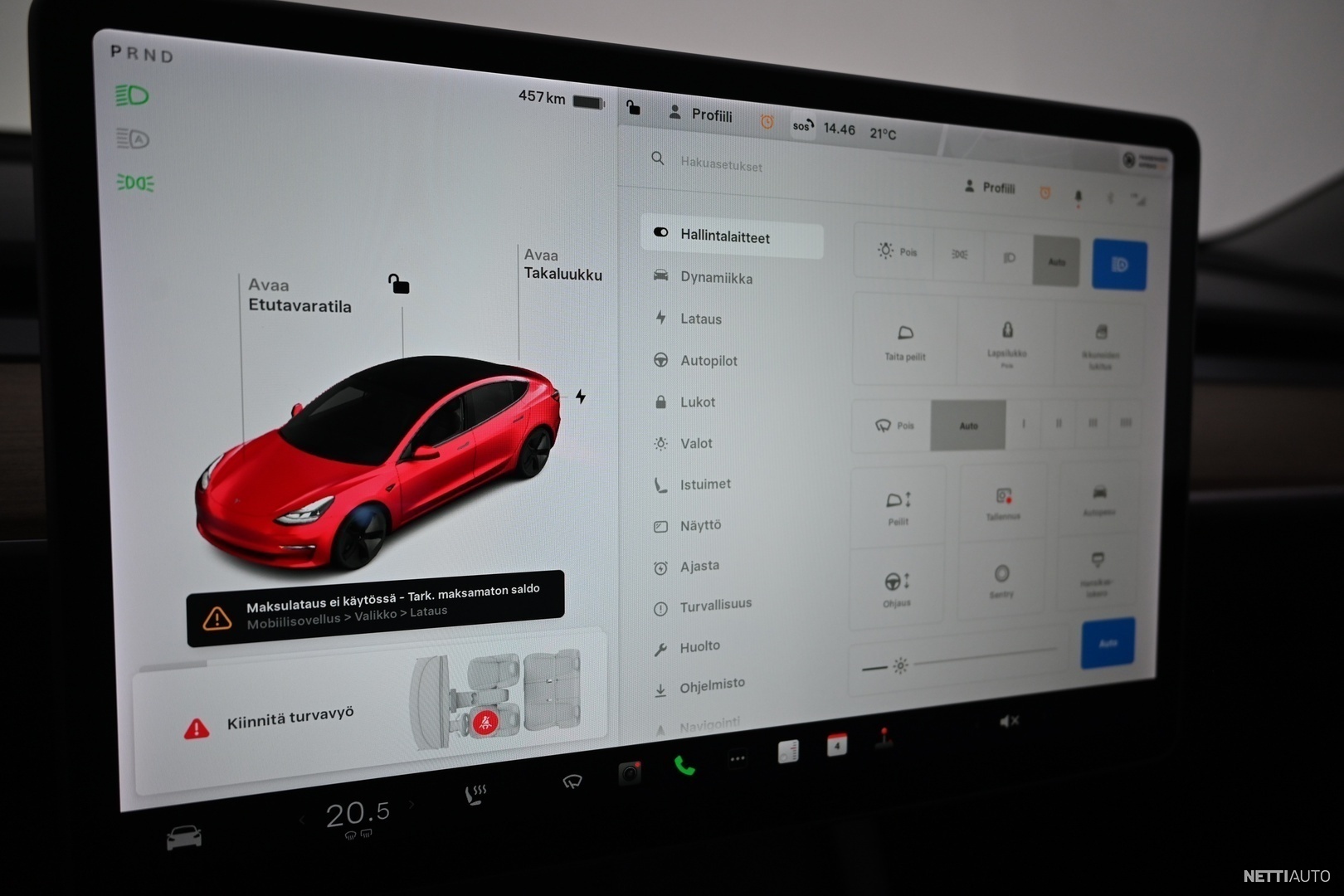1344x896 pixels.
Task: Turn headlights off with Pois
Action: tap(896, 251)
